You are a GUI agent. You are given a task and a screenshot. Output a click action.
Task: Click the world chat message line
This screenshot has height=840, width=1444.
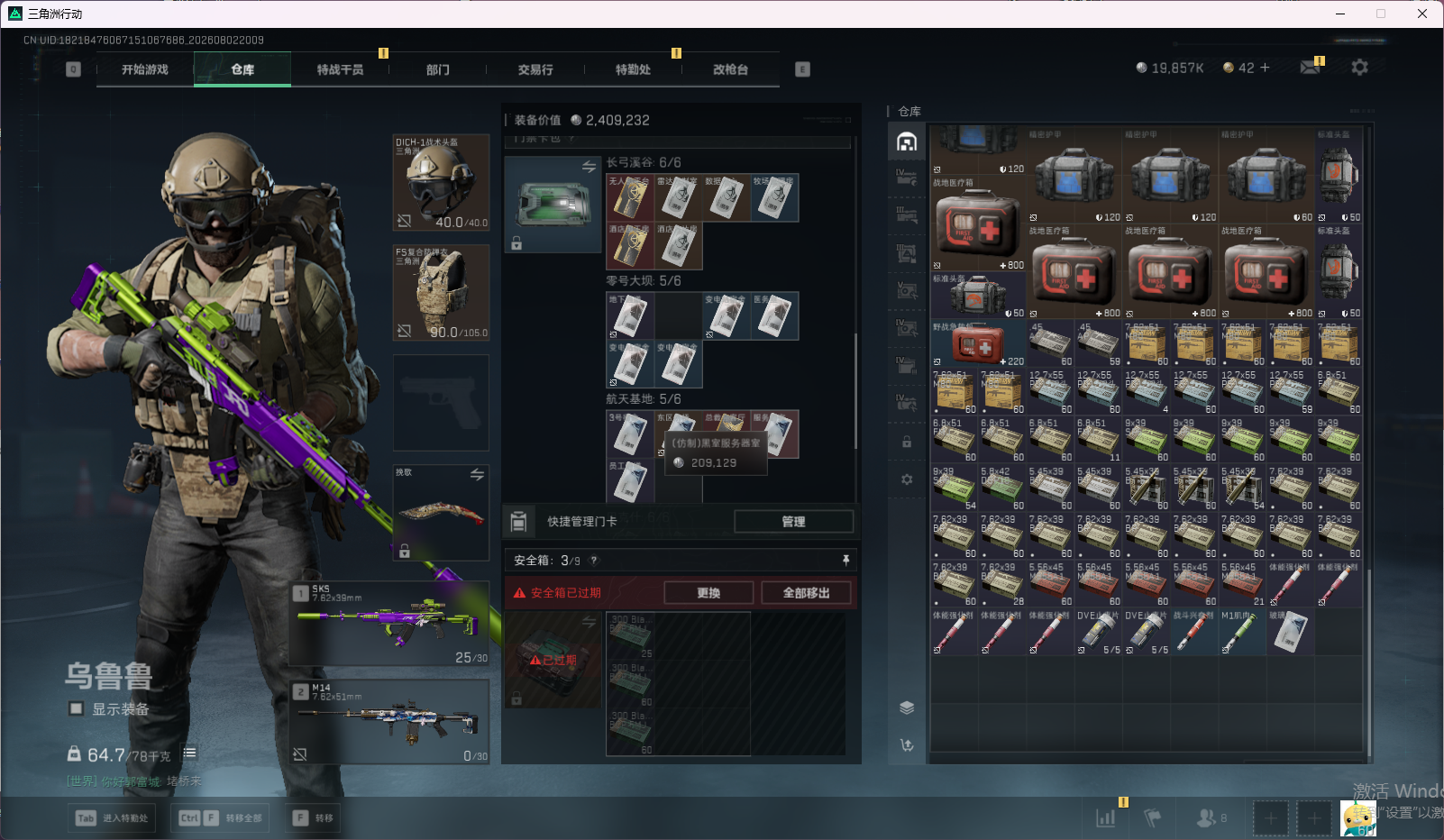(134, 781)
